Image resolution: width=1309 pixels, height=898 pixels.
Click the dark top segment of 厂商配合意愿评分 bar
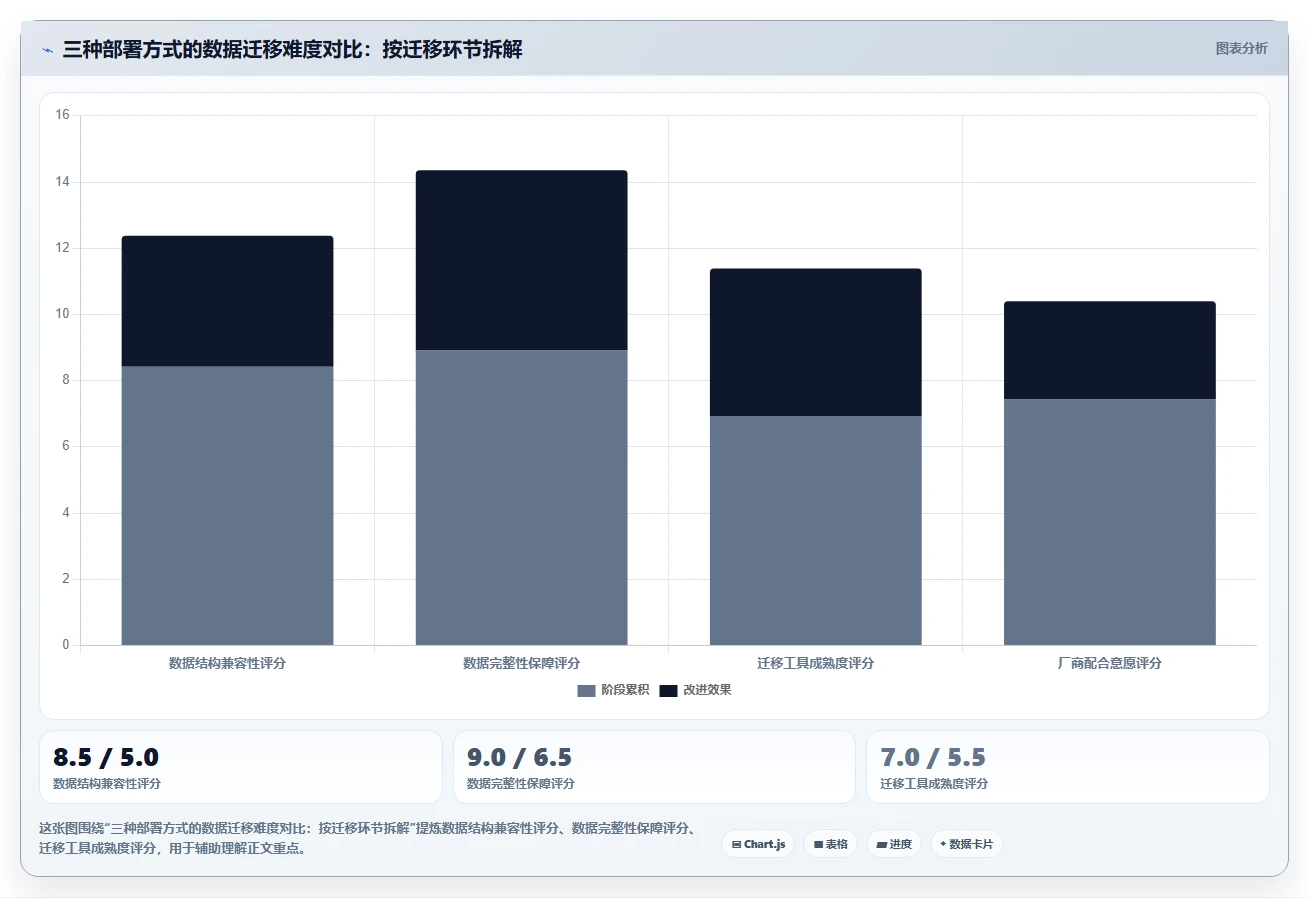tap(1109, 350)
